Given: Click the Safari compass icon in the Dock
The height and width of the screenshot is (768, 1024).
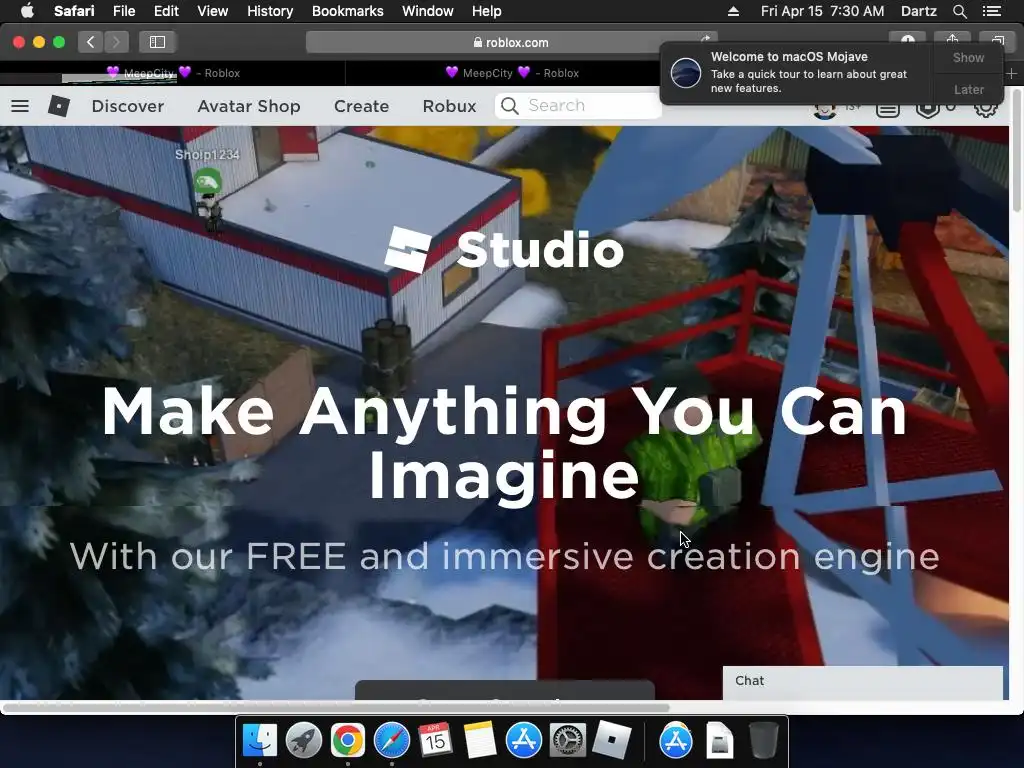Looking at the screenshot, I should tap(392, 741).
